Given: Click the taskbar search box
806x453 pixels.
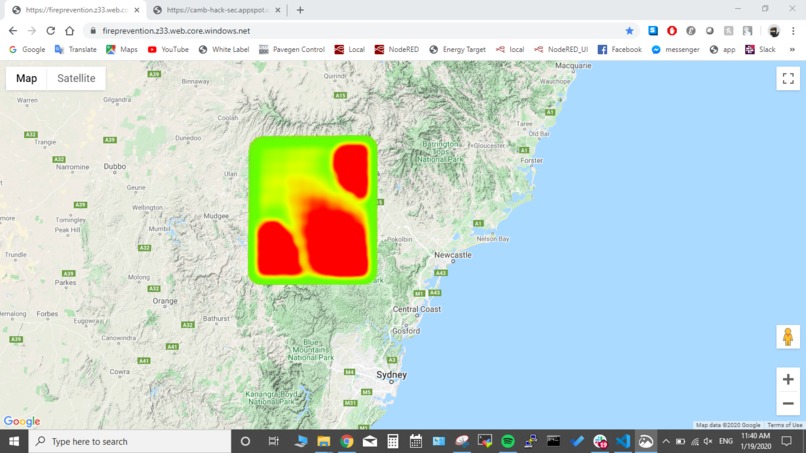Looking at the screenshot, I should pos(130,441).
